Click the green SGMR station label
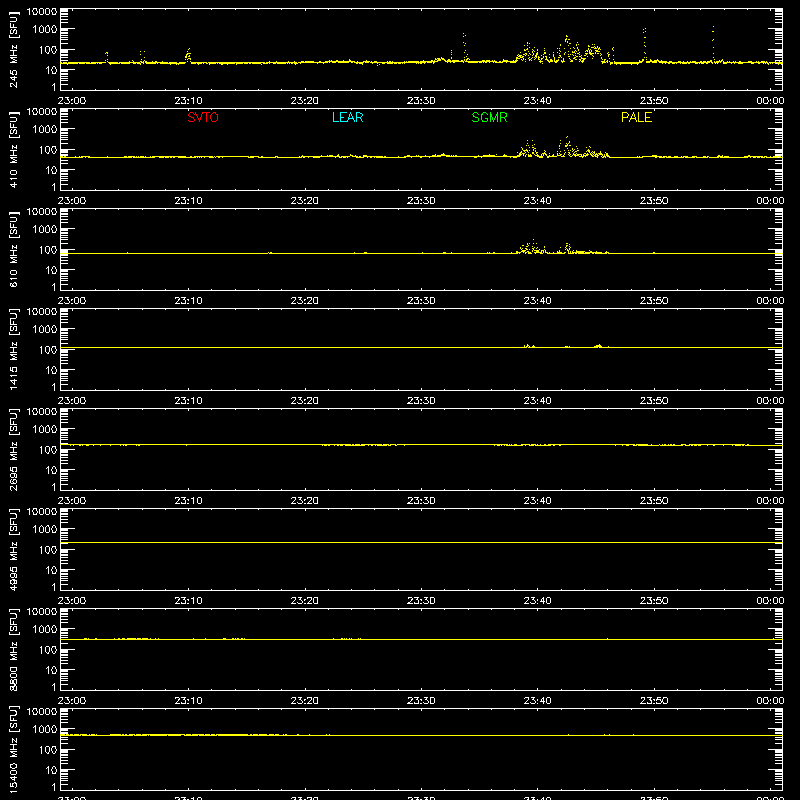 point(489,117)
